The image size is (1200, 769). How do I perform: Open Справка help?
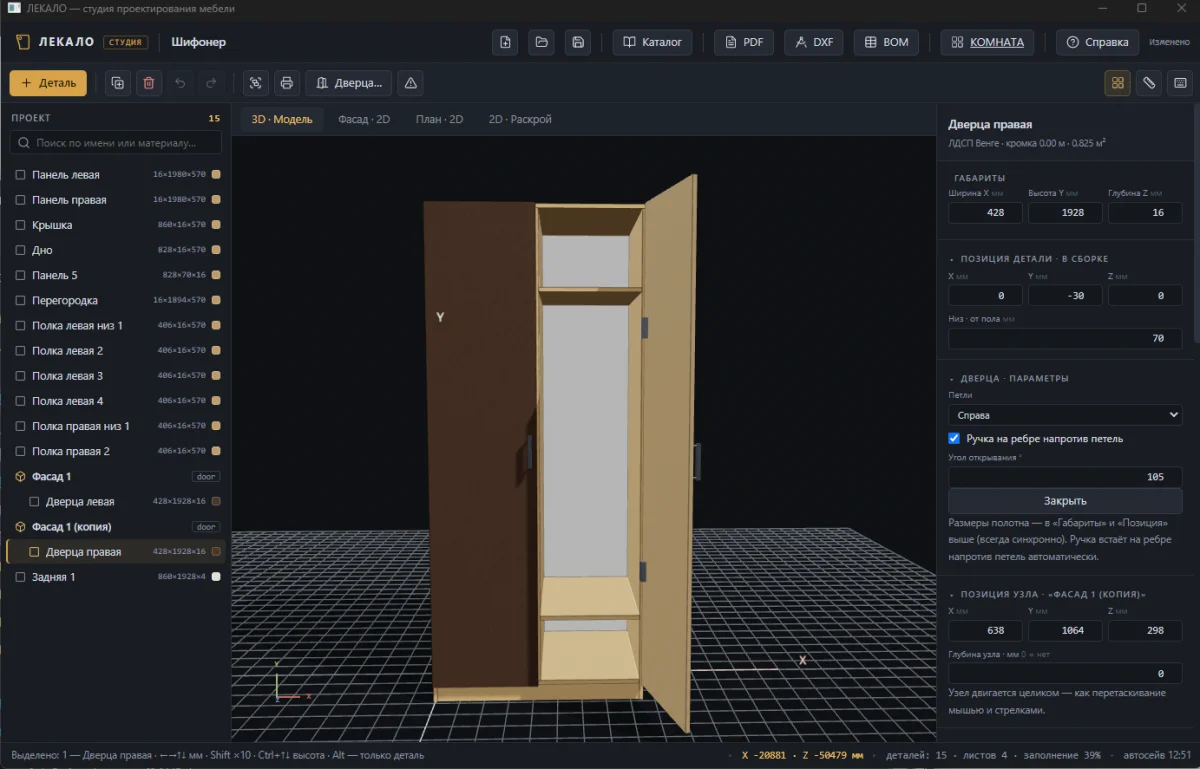pyautogui.click(x=1097, y=42)
